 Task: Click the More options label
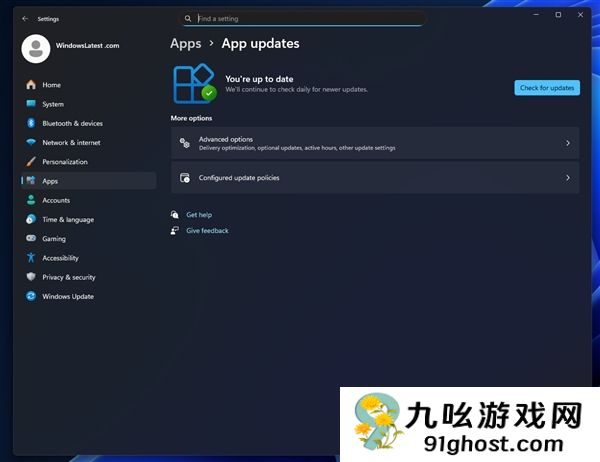tap(191, 118)
